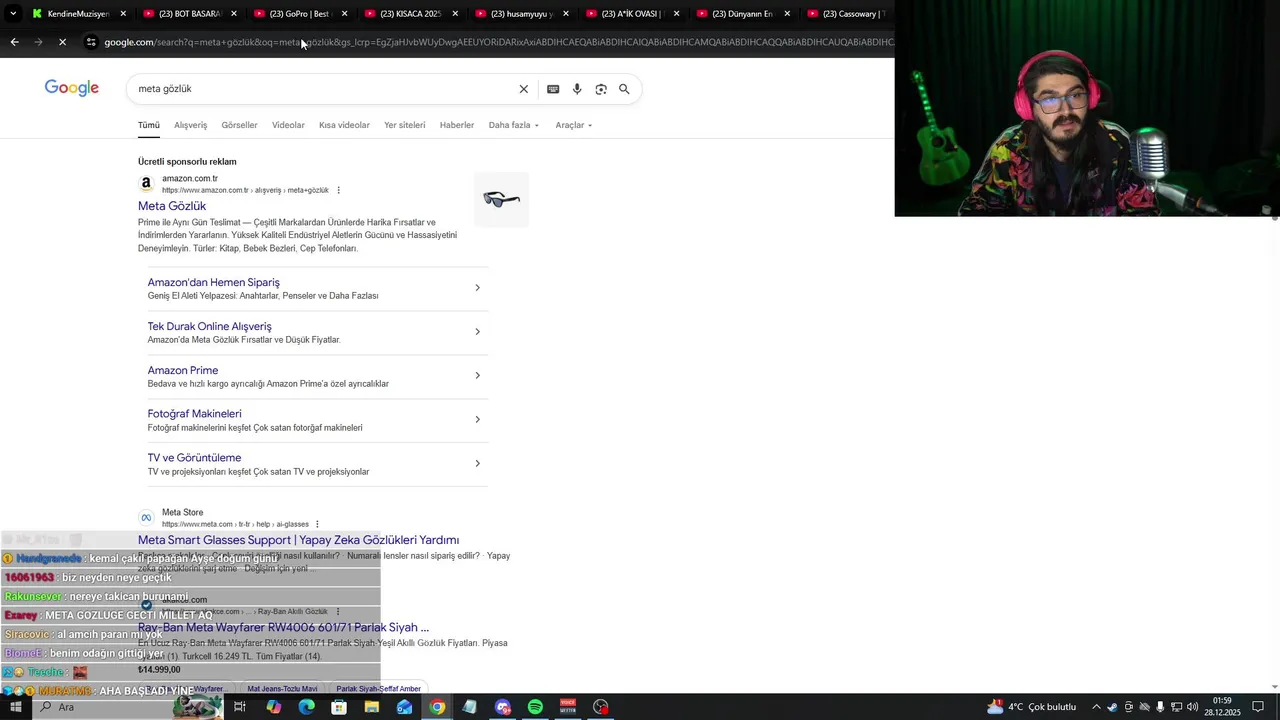
Task: Open File Explorer from the taskbar
Action: click(x=372, y=707)
